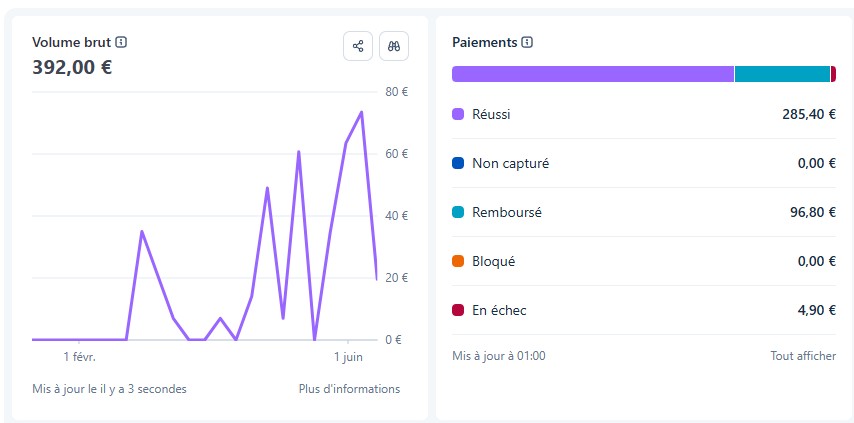Screen dimensions: 854x423
Task: Select the orange Bloqué legend swatch
Action: pyautogui.click(x=458, y=261)
